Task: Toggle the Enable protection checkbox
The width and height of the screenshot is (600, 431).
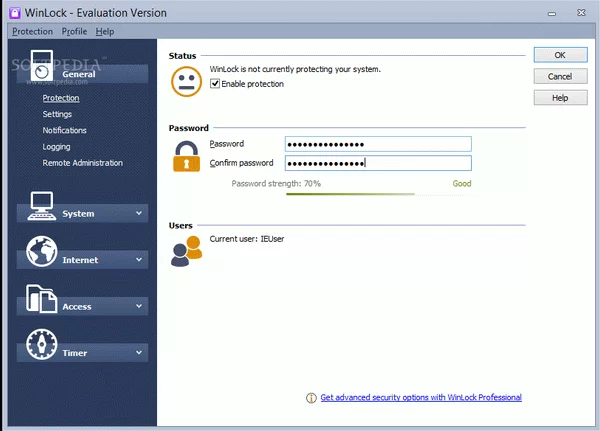Action: (x=215, y=84)
